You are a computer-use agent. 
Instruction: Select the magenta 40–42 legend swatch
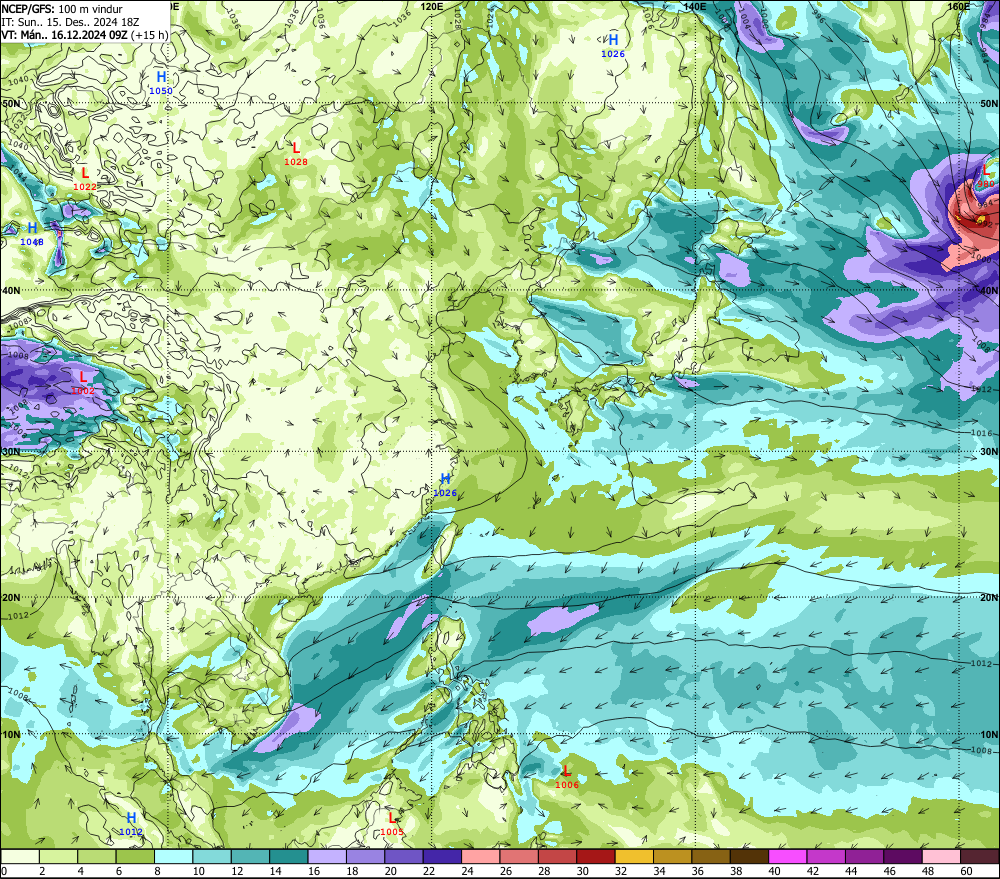788,857
